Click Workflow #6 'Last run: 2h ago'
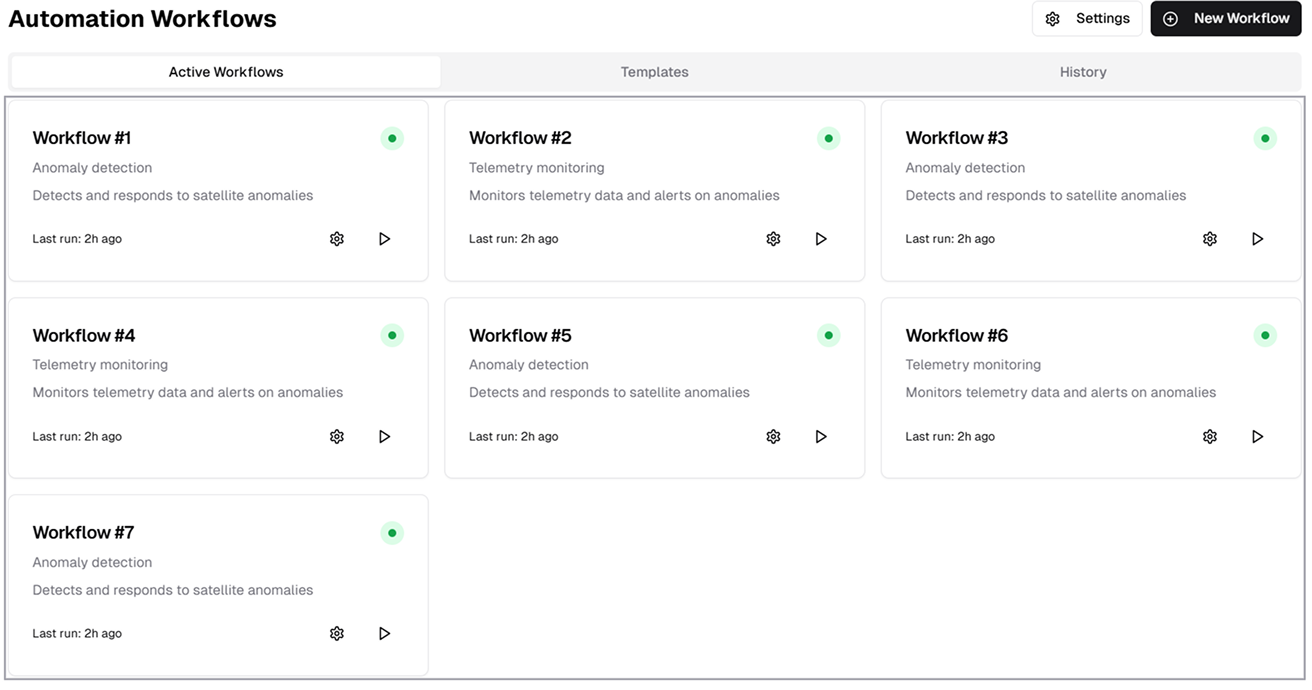1312x690 pixels. (x=950, y=436)
